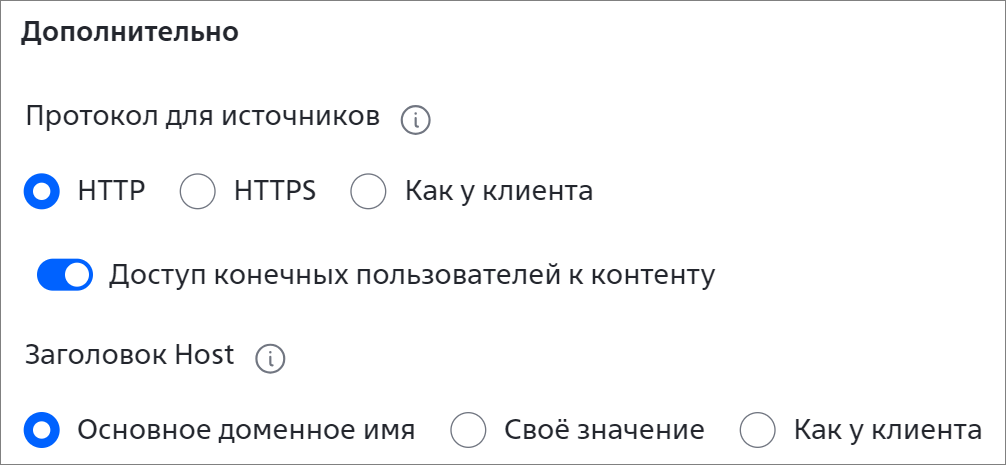Select Как у клиента radio under protocol
This screenshot has width=1006, height=465.
tap(368, 191)
